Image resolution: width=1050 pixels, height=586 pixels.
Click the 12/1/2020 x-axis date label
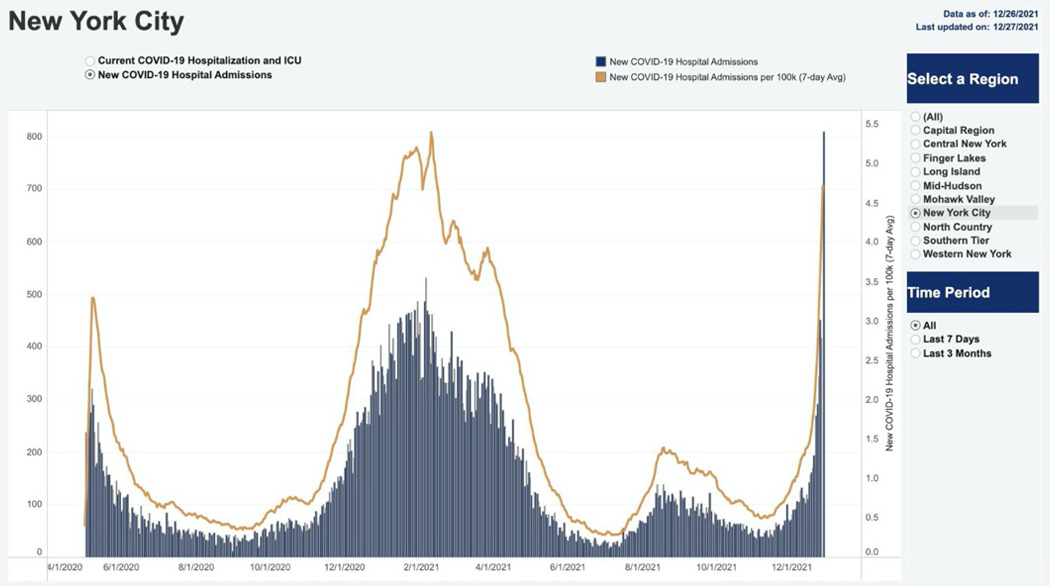coord(344,567)
